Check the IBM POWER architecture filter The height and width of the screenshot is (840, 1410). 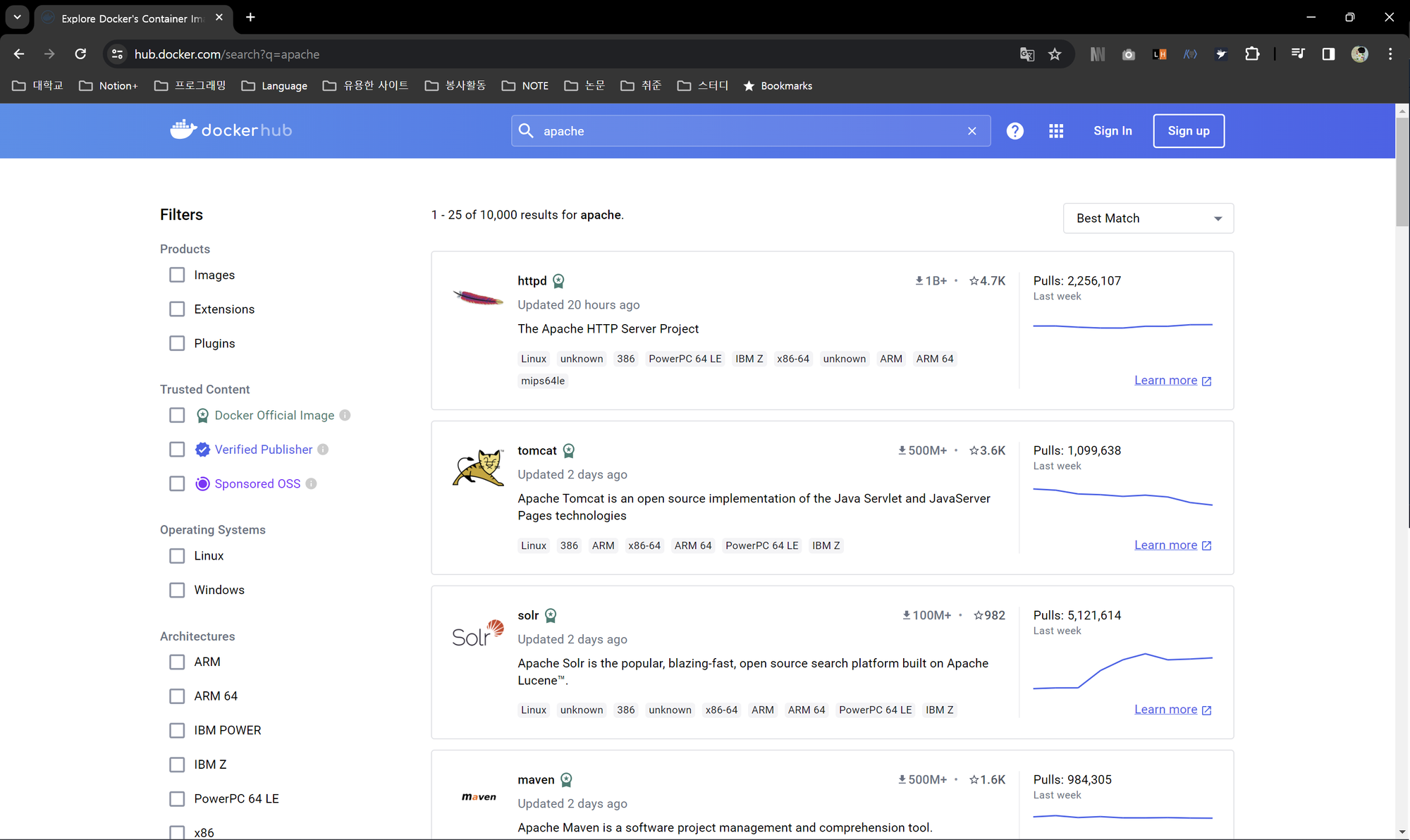pos(177,731)
